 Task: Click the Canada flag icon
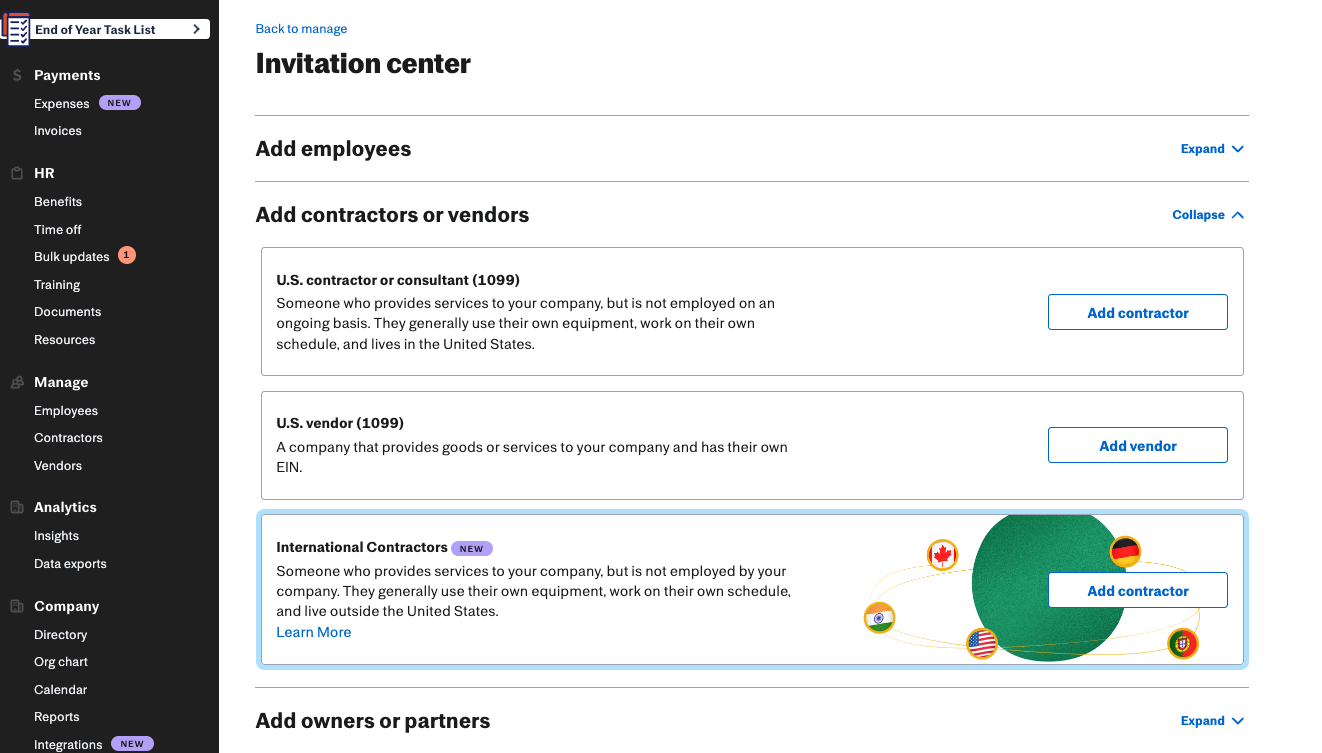[942, 555]
